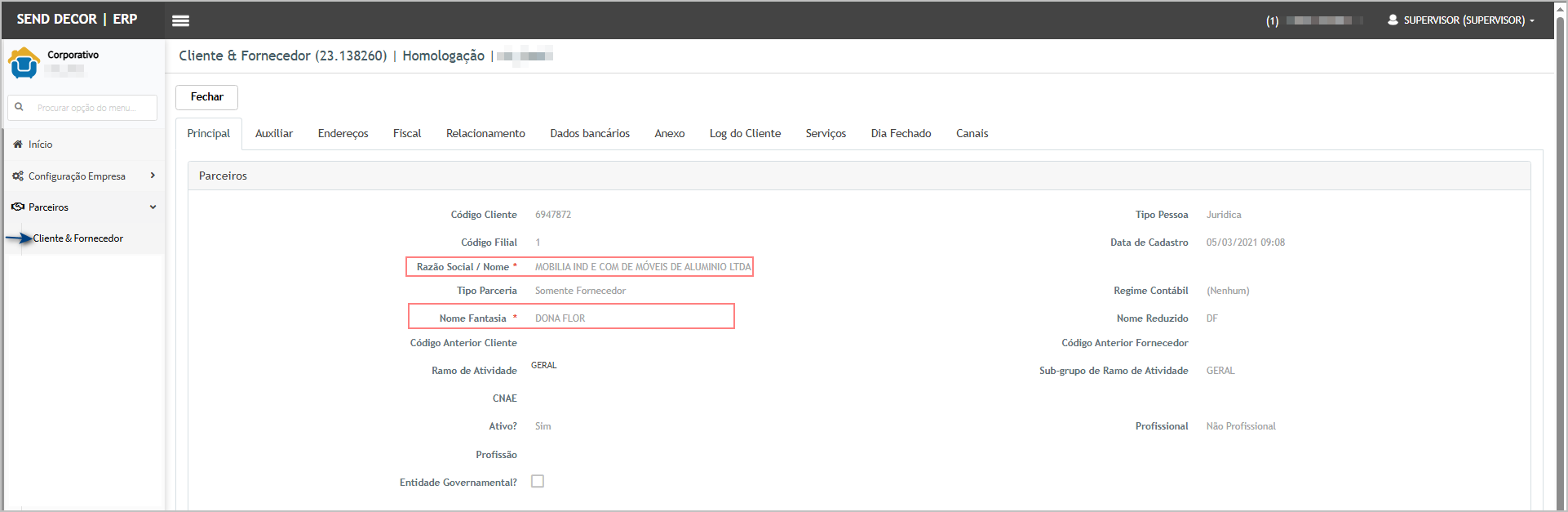Select the Código Cliente value 6947872

tap(553, 215)
